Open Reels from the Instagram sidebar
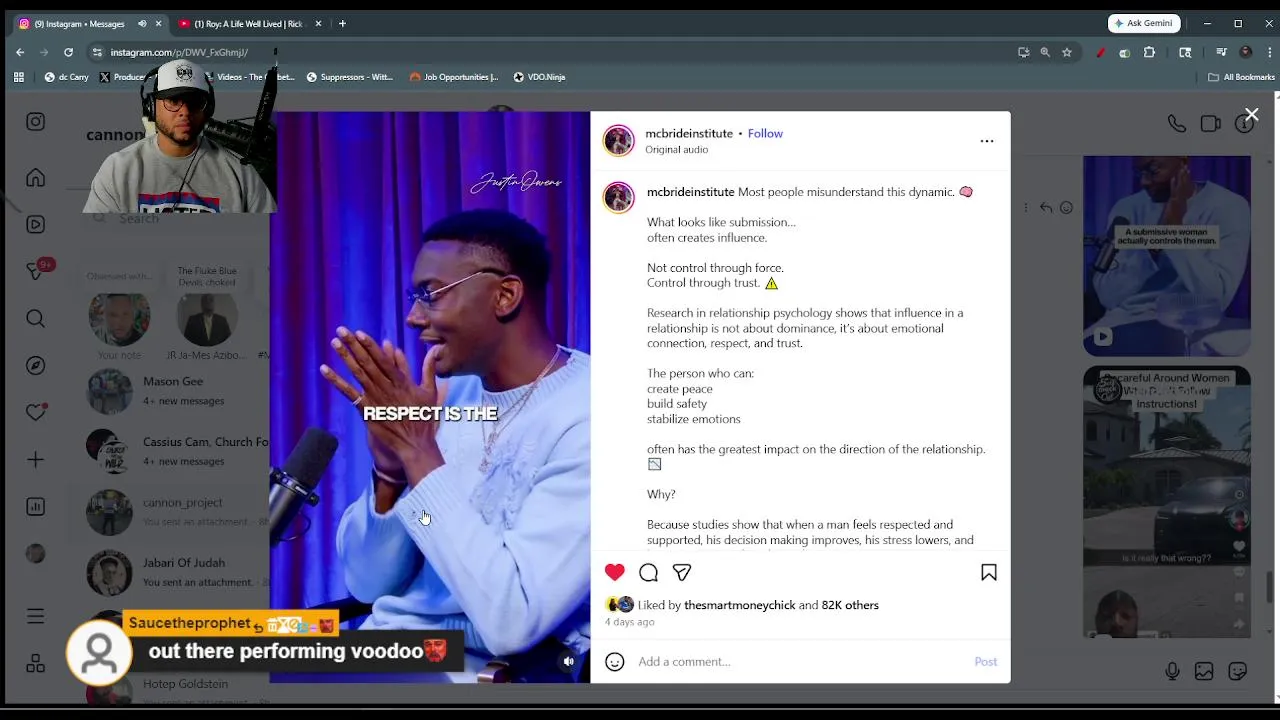The height and width of the screenshot is (720, 1280). [x=36, y=225]
